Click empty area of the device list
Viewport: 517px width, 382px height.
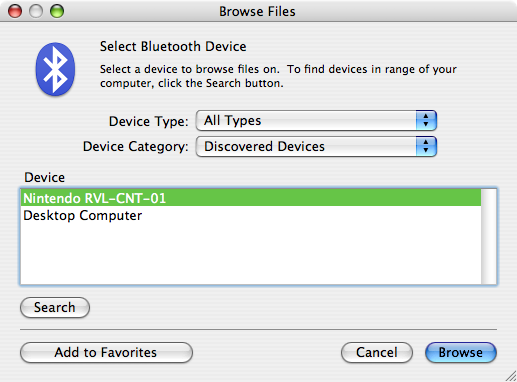[x=251, y=254]
